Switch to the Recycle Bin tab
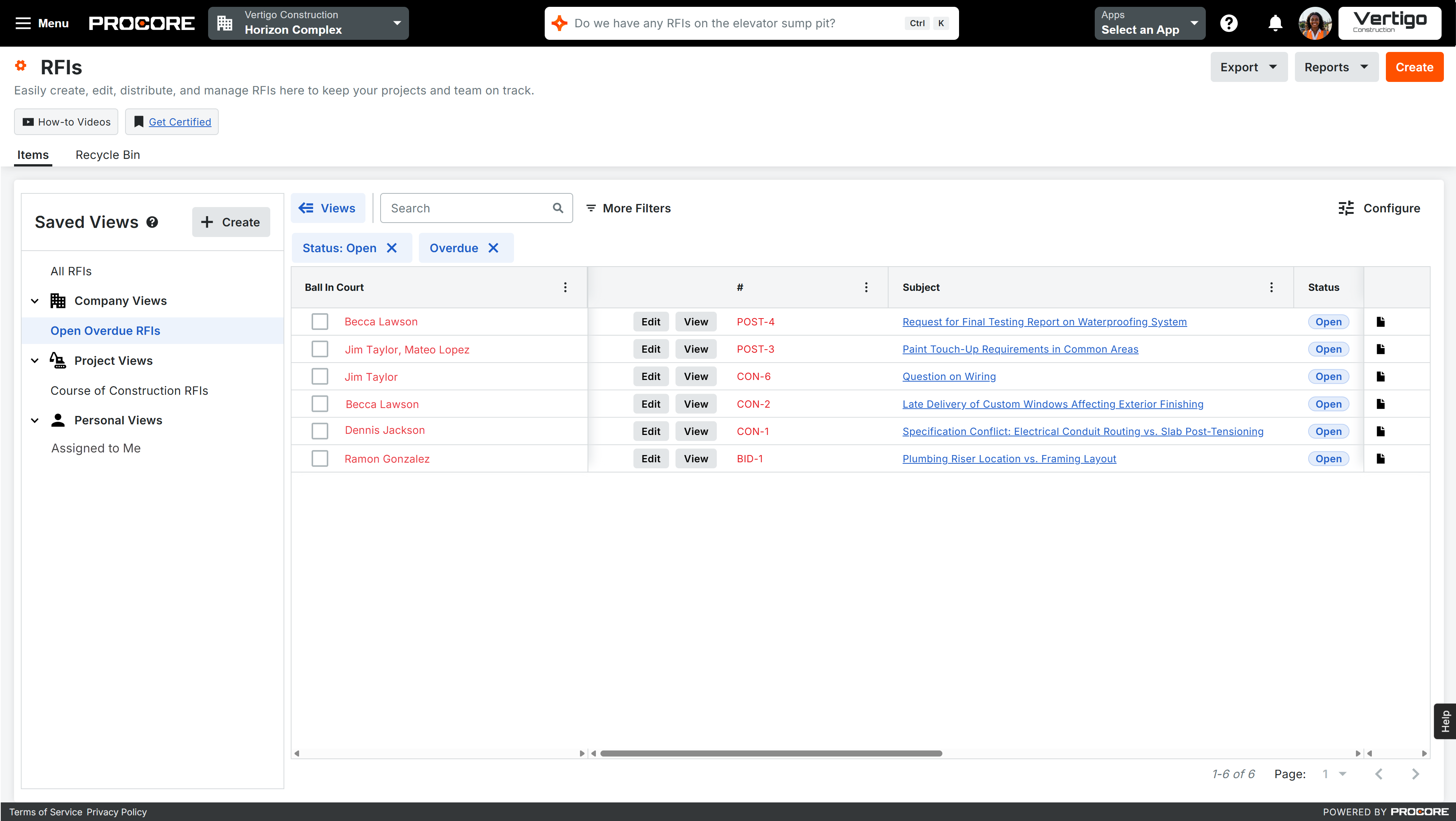Image resolution: width=1456 pixels, height=821 pixels. pyautogui.click(x=107, y=155)
